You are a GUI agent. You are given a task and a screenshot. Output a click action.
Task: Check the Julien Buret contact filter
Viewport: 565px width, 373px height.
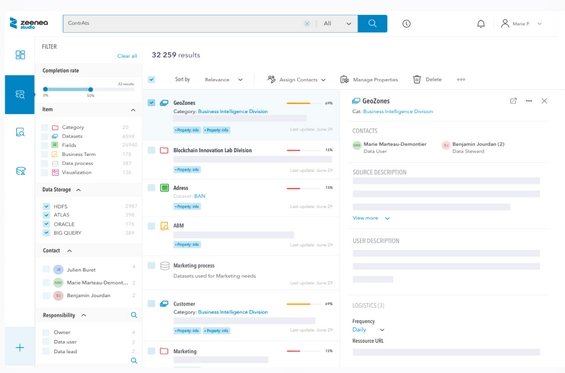[46, 269]
